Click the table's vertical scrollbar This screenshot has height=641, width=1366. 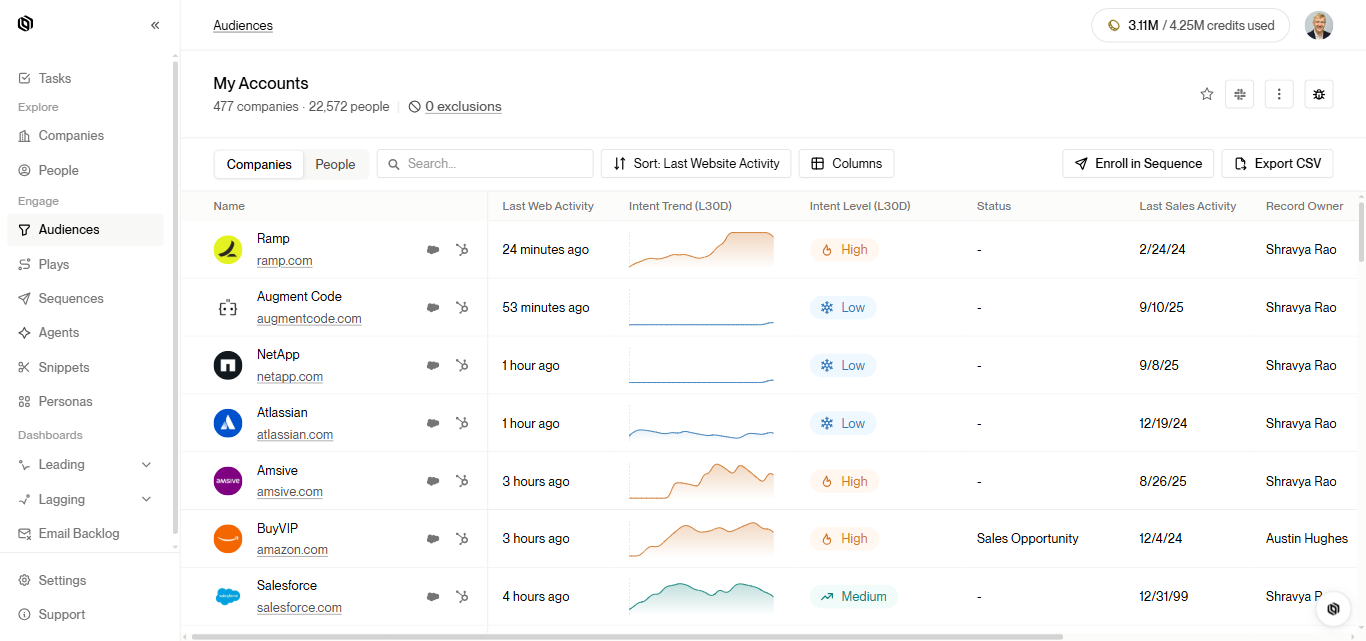pyautogui.click(x=1360, y=230)
